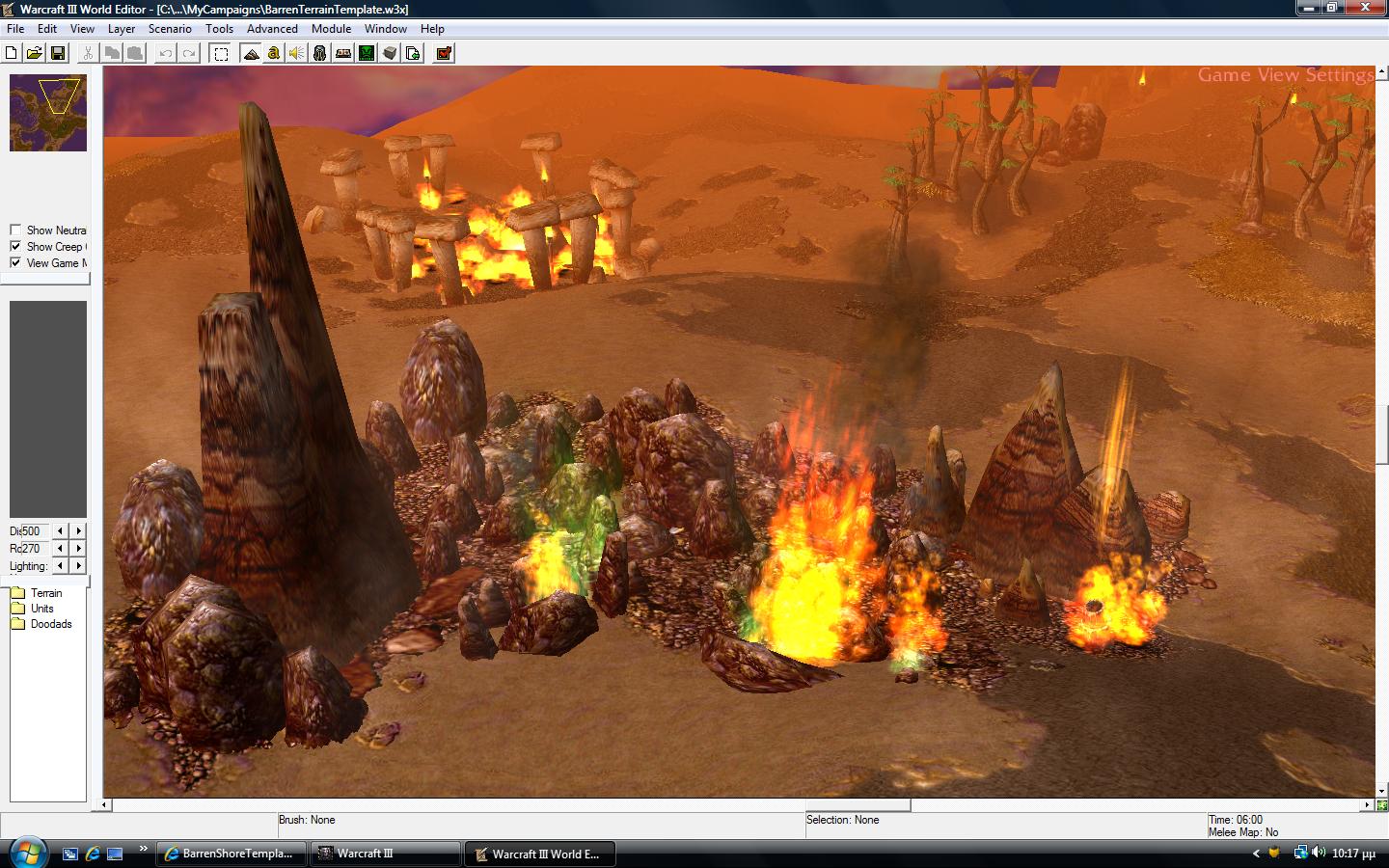Click the Windows Start orb
Image resolution: width=1389 pixels, height=868 pixels.
(27, 853)
